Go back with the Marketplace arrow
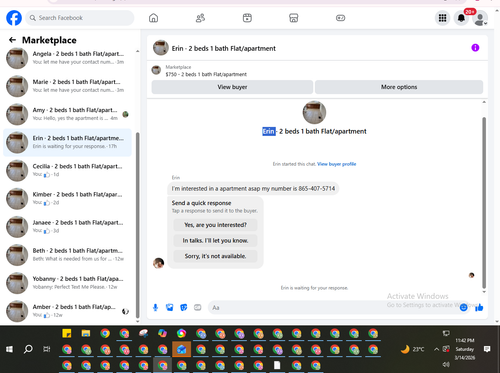The width and height of the screenshot is (500, 373). coord(12,40)
